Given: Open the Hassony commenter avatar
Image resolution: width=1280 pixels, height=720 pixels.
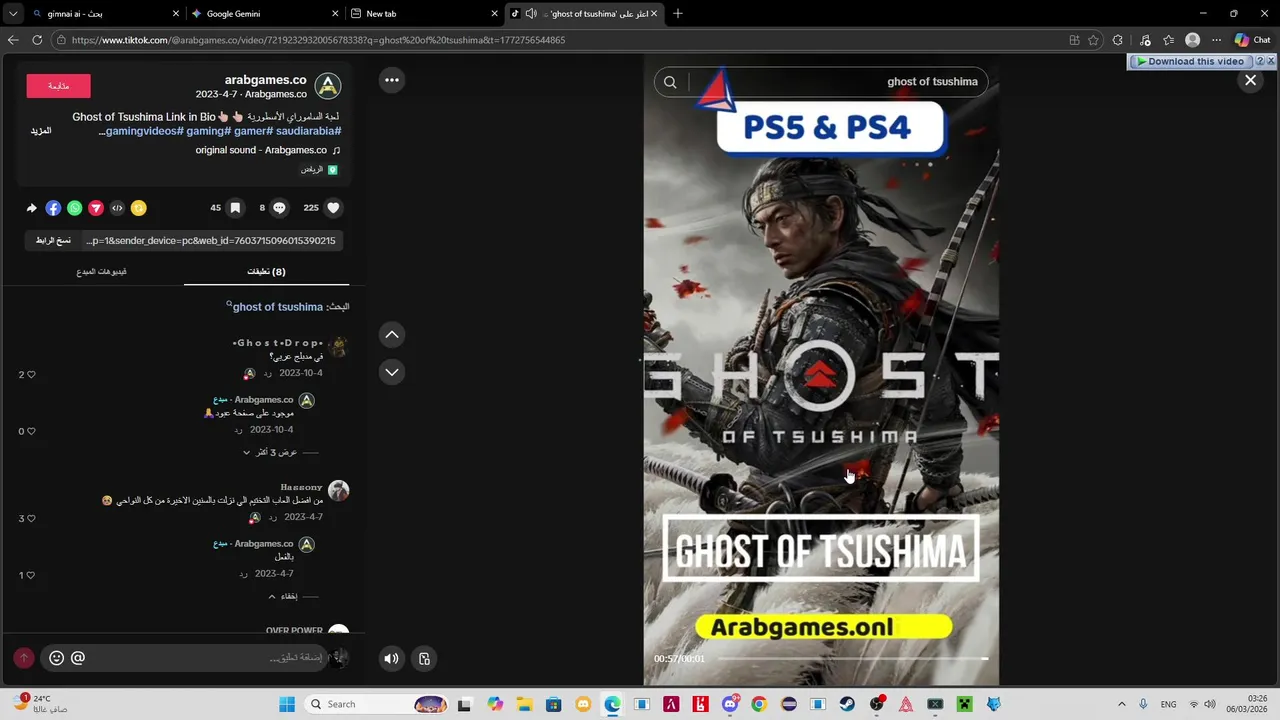Looking at the screenshot, I should (x=339, y=490).
